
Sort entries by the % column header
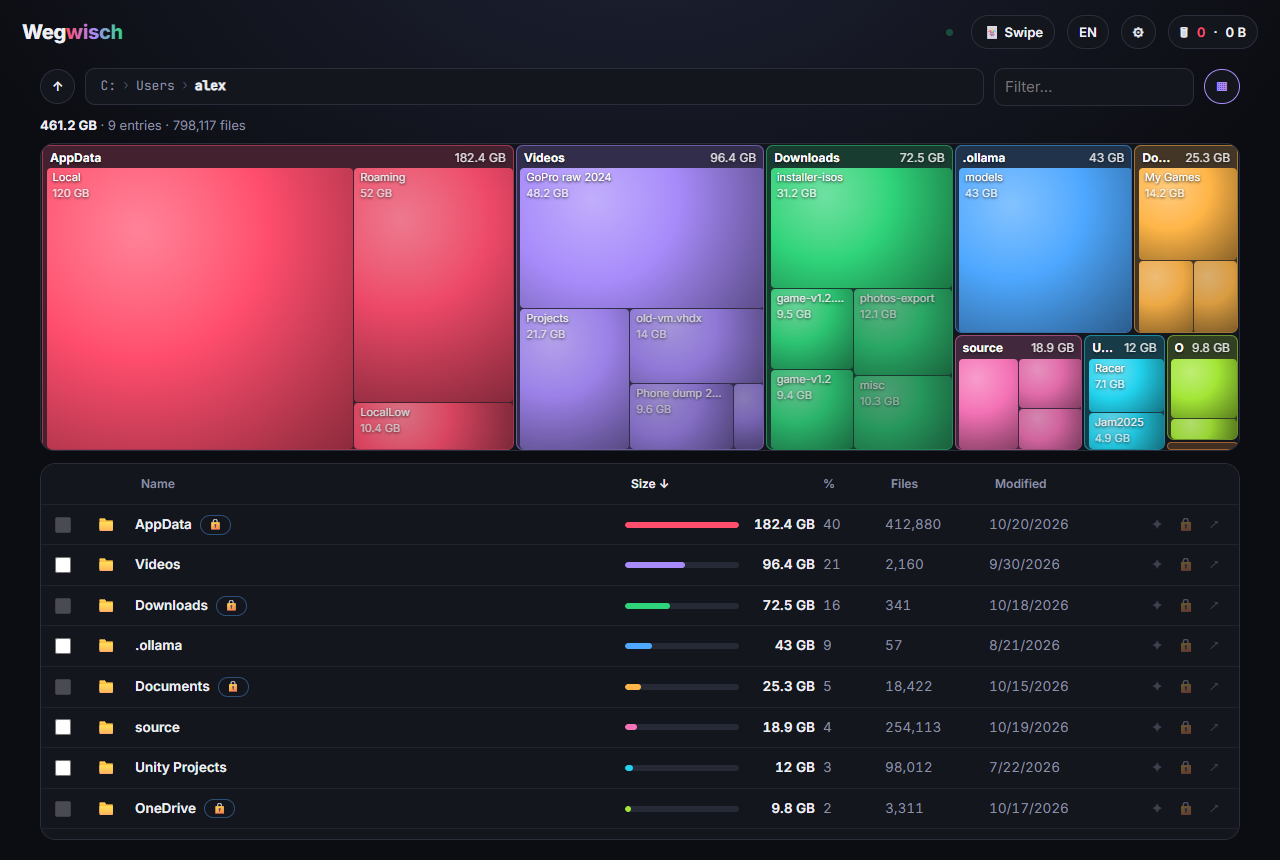(x=829, y=484)
